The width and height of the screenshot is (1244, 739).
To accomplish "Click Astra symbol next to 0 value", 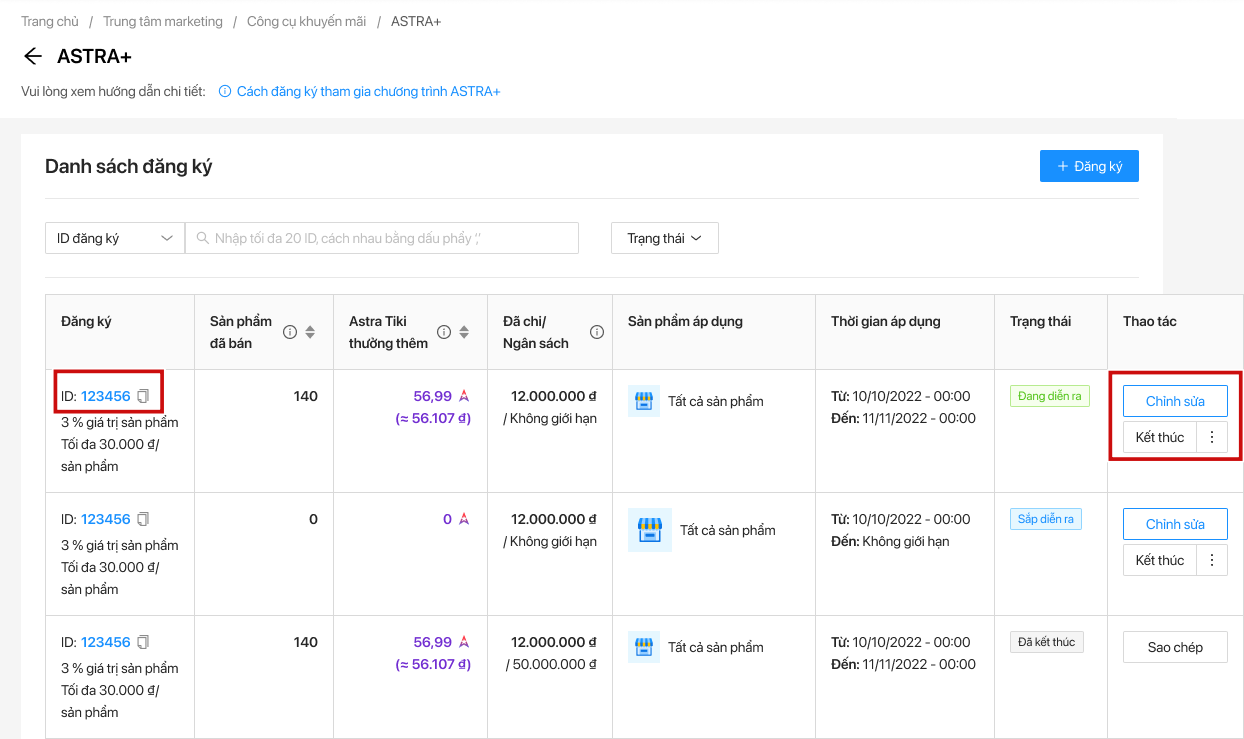I will pyautogui.click(x=464, y=519).
